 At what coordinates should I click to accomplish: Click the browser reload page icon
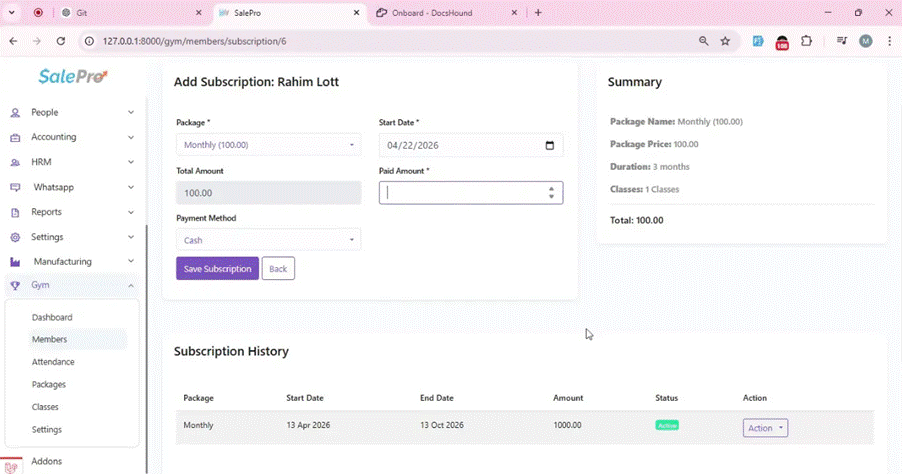(x=61, y=41)
